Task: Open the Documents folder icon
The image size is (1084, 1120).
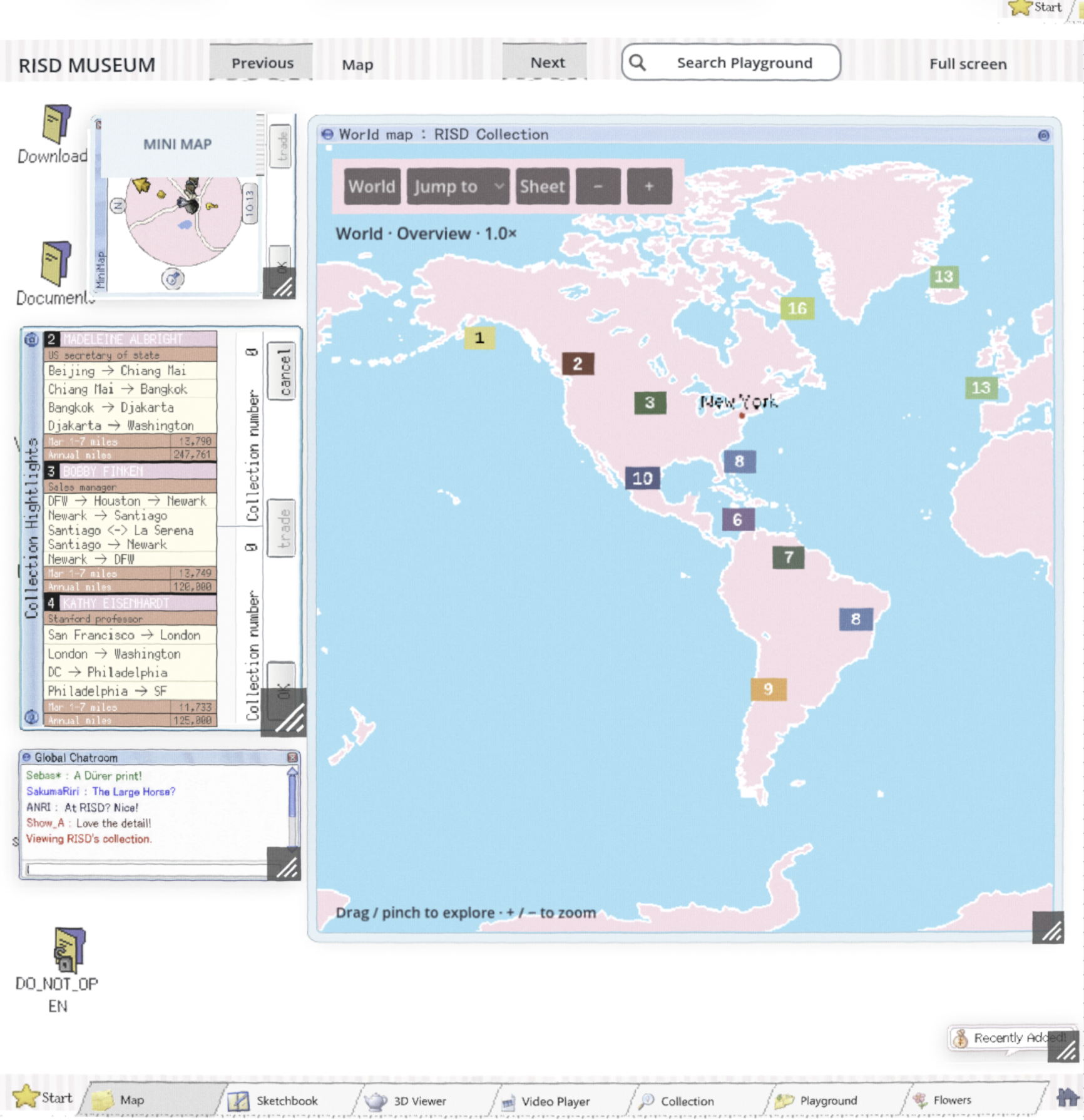Action: (55, 263)
